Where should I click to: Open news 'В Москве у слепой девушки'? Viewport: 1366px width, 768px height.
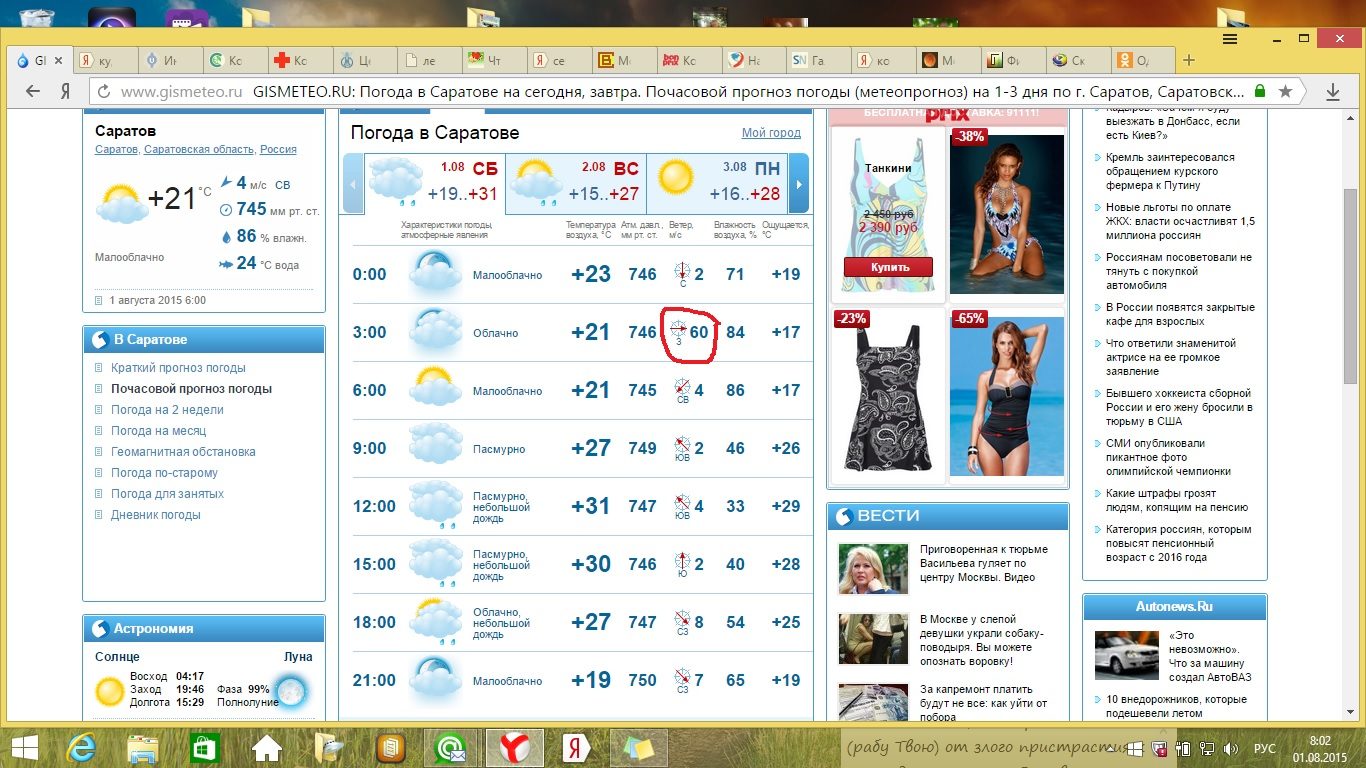(x=982, y=640)
